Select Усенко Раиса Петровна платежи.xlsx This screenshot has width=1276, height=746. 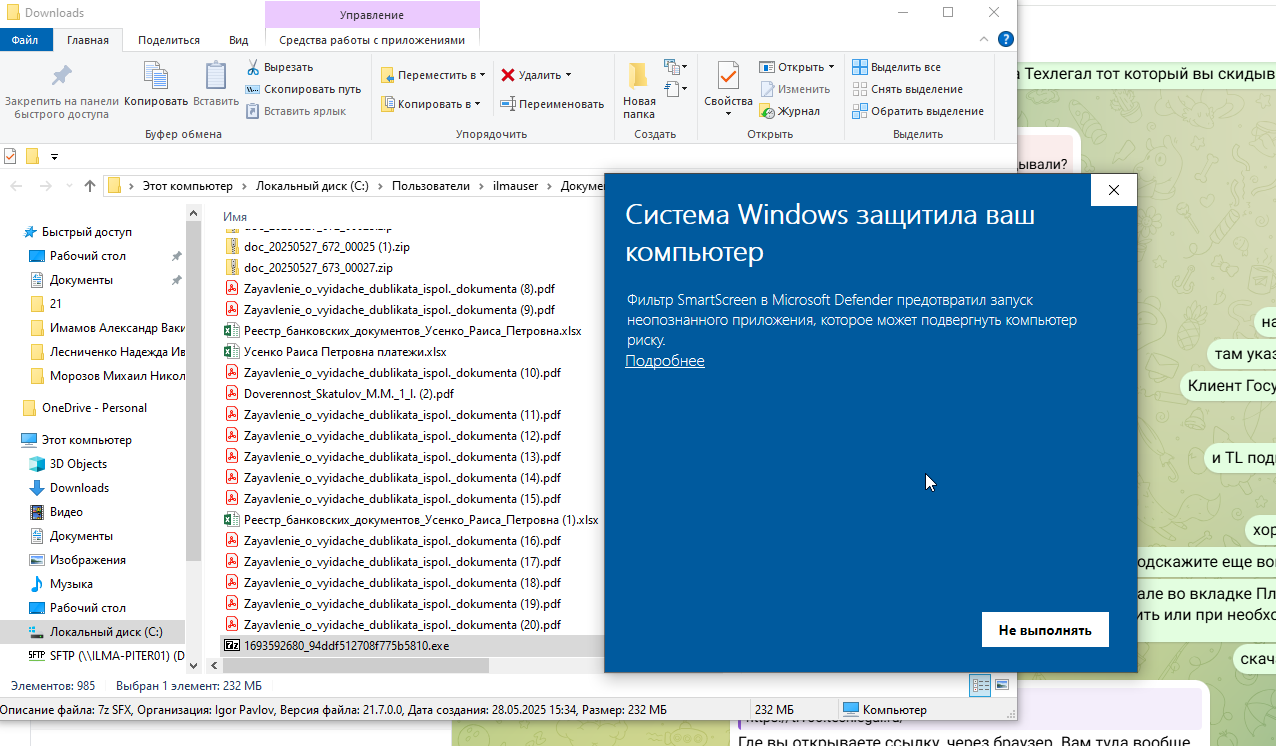[345, 352]
